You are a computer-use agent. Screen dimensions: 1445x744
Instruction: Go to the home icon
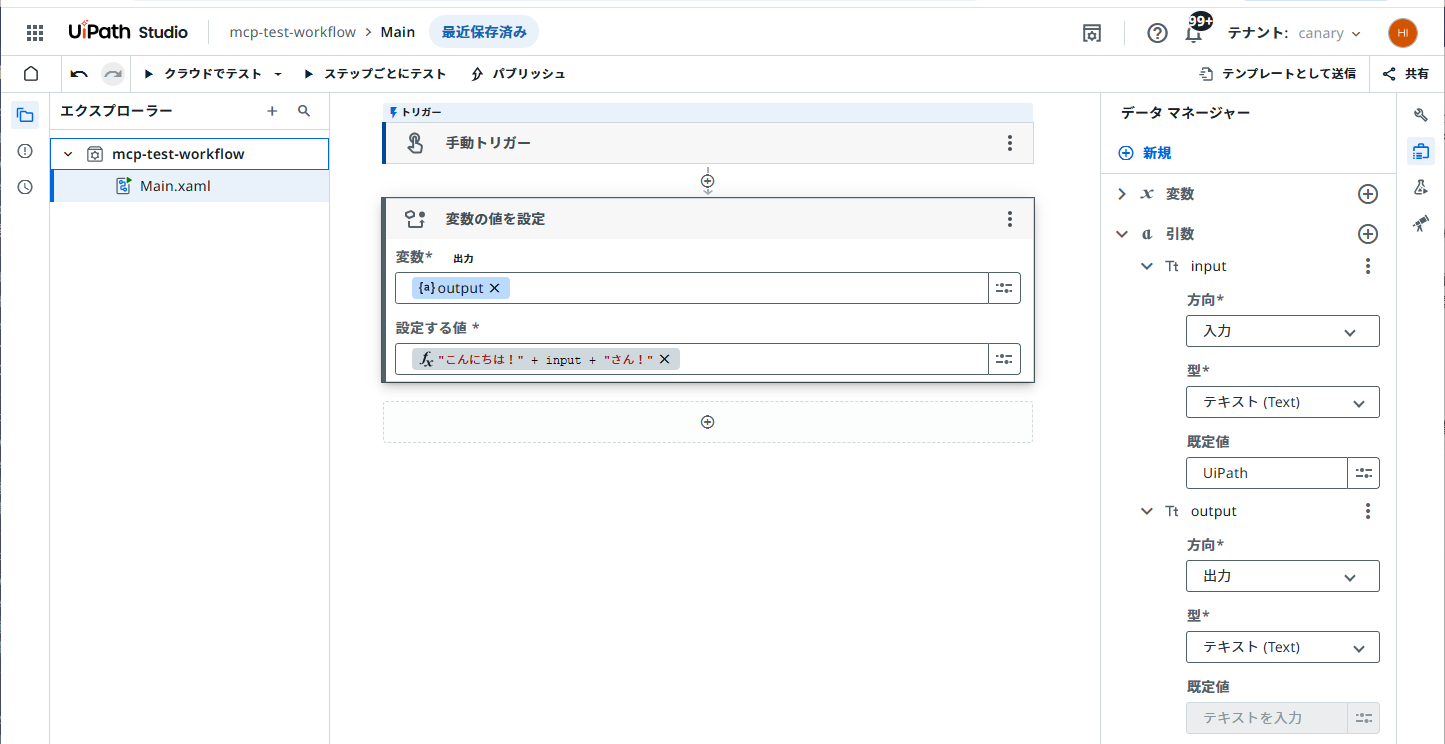[31, 74]
